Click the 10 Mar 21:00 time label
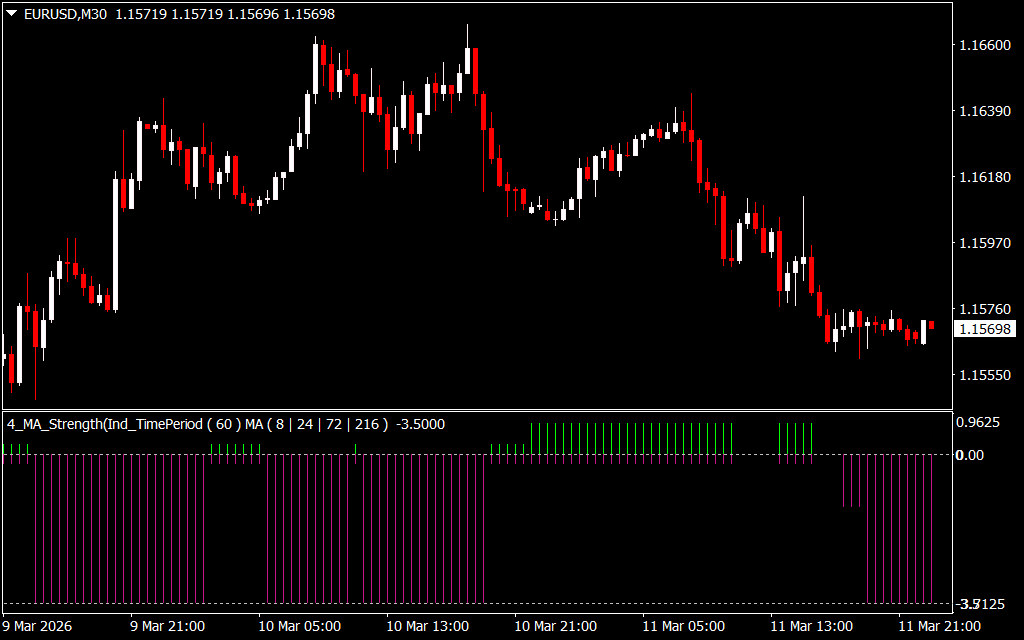The height and width of the screenshot is (640, 1024). [x=558, y=626]
